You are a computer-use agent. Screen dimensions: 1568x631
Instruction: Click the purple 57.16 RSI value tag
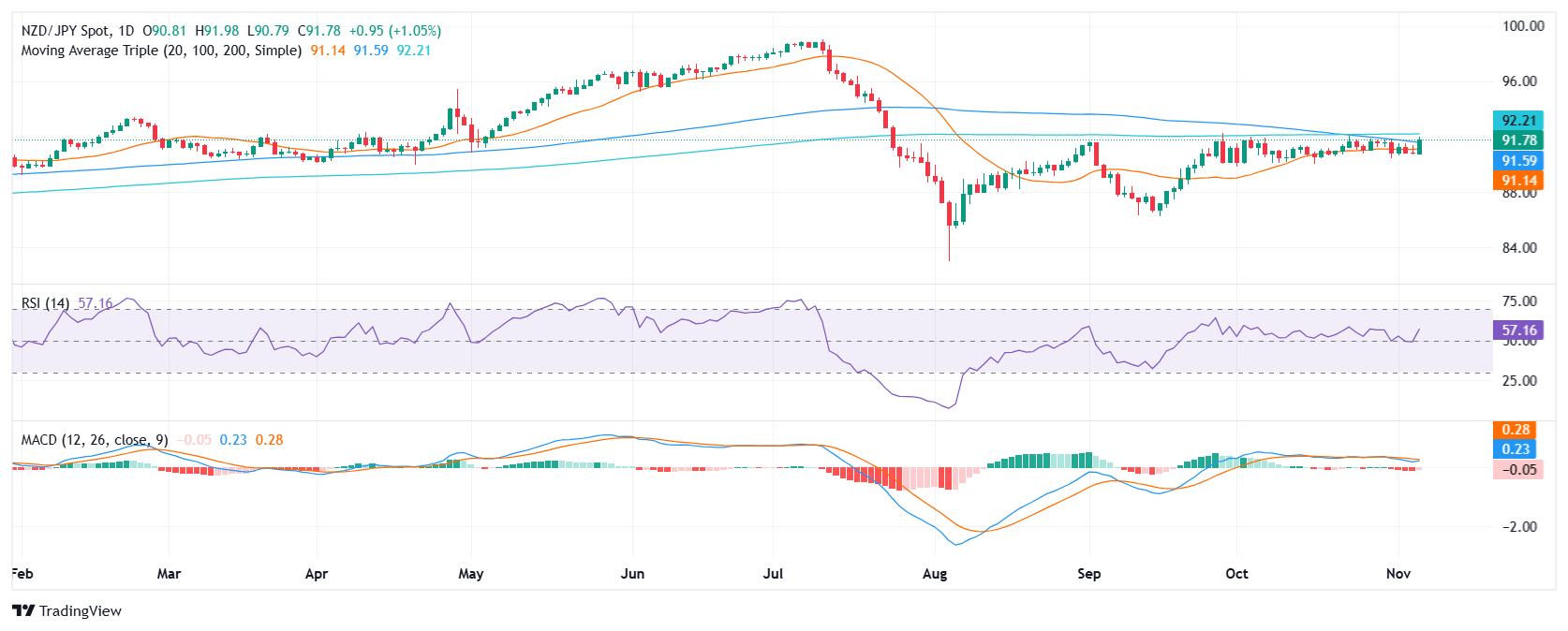[1517, 330]
